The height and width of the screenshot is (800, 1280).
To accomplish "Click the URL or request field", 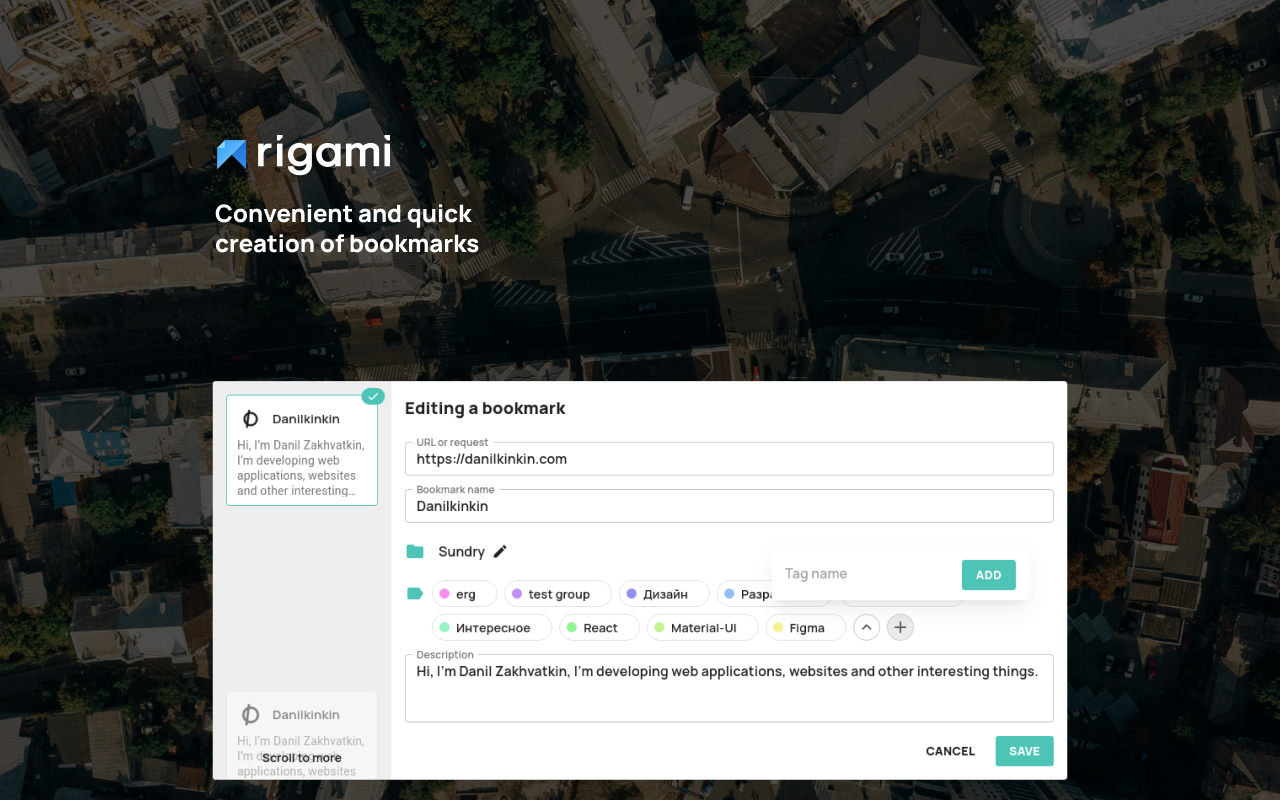I will [729, 459].
